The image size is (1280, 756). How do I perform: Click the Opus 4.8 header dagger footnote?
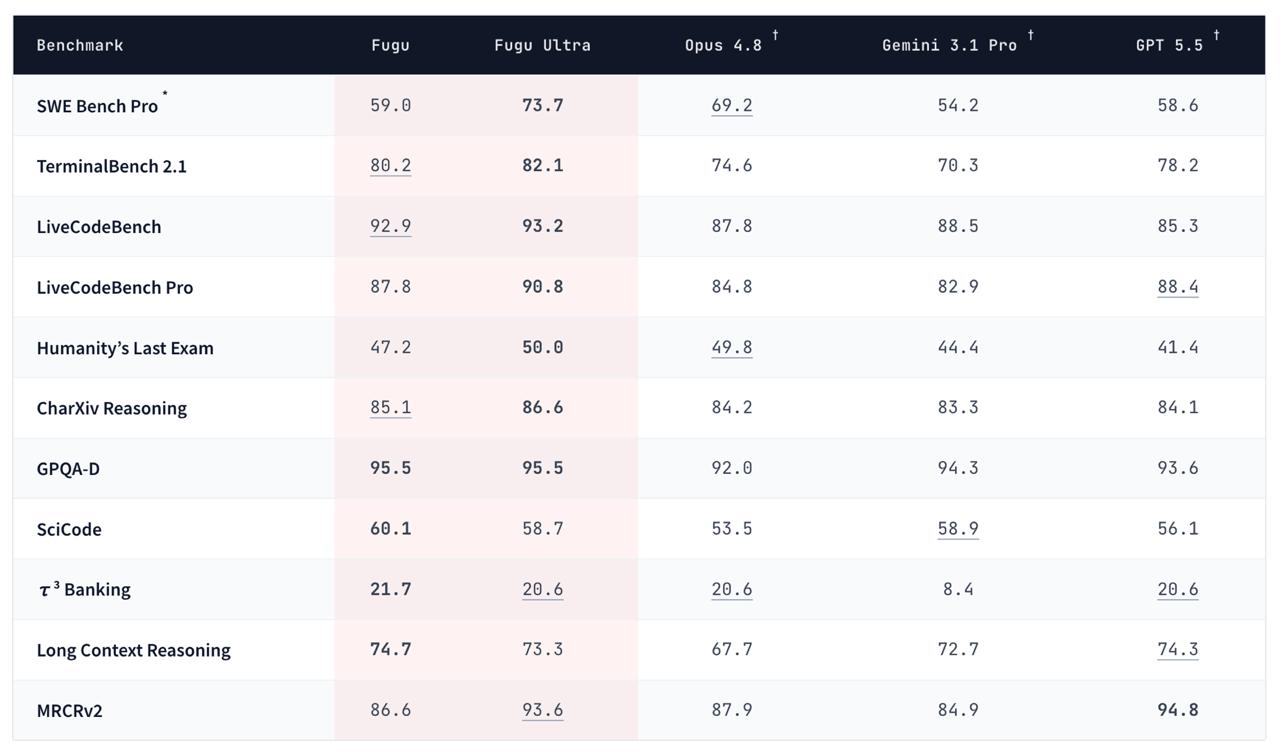click(x=775, y=35)
